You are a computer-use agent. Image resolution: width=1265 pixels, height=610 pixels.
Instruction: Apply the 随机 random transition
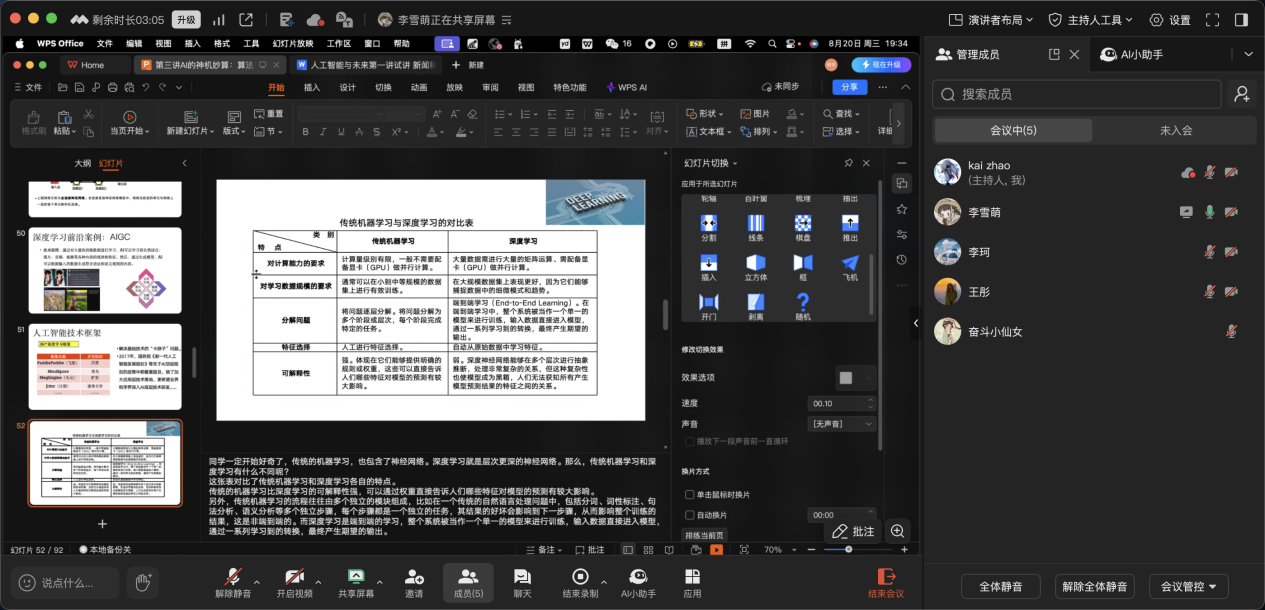802,301
